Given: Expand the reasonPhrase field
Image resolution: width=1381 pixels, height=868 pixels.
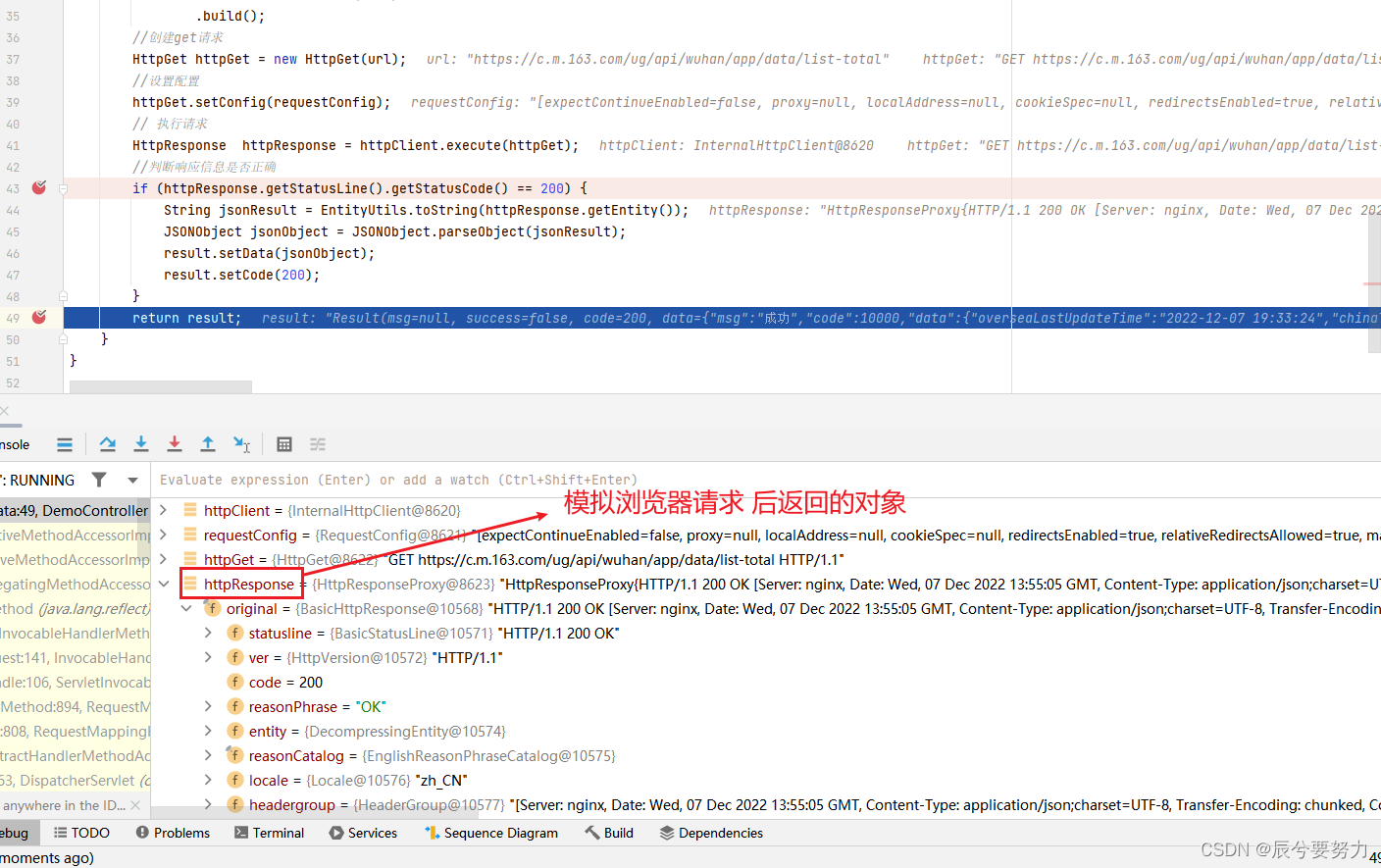Looking at the screenshot, I should tap(208, 706).
